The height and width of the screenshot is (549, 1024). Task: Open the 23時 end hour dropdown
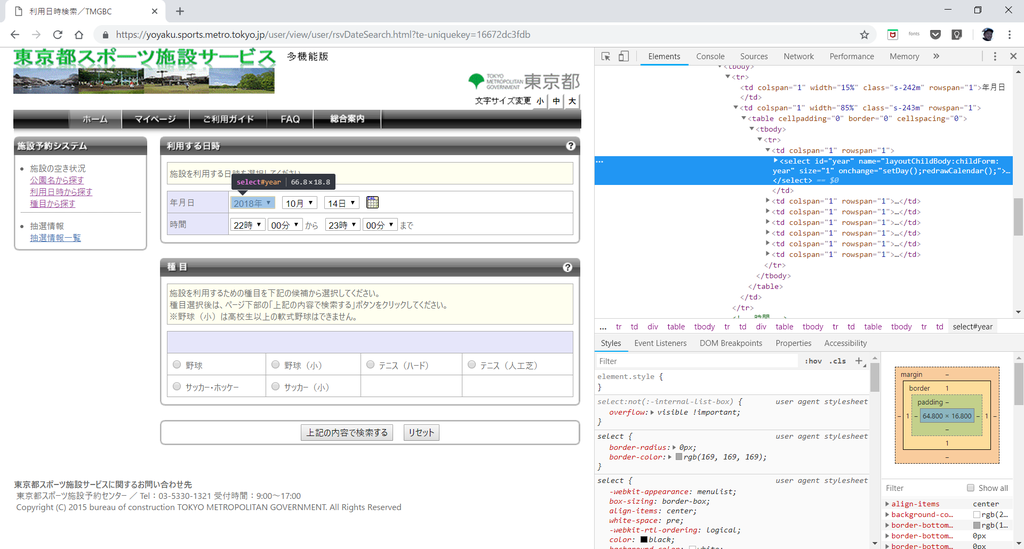(x=342, y=225)
